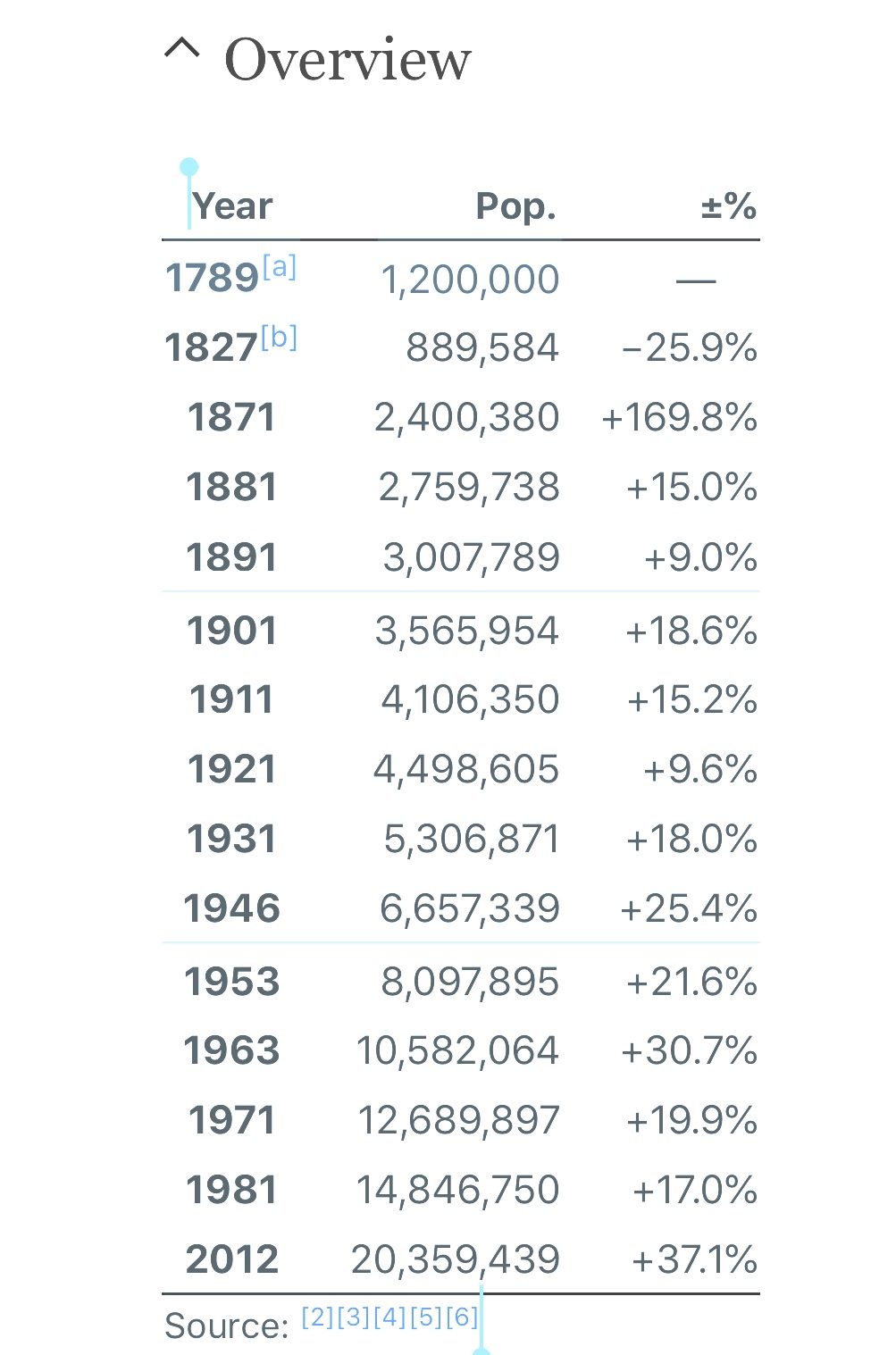This screenshot has width=896, height=1355.
Task: Click the Pop. column header
Action: click(x=515, y=206)
